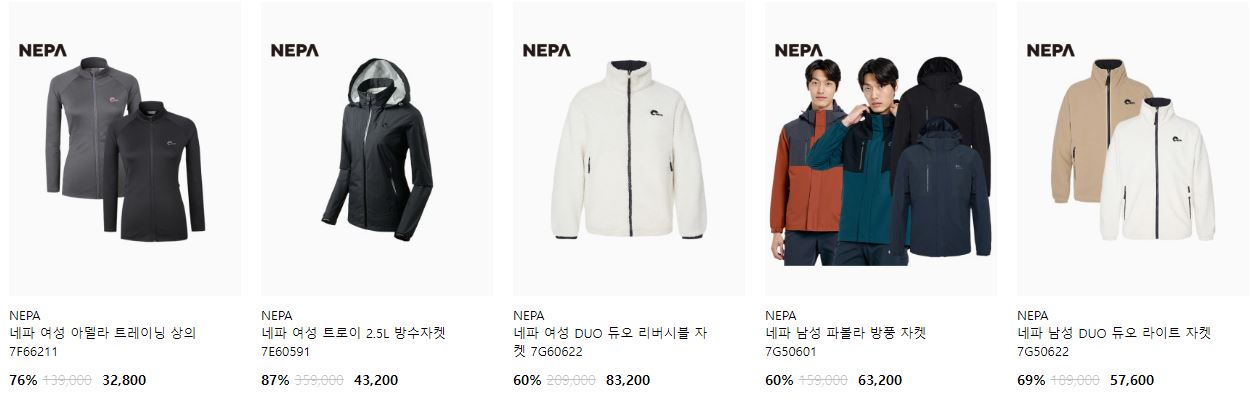Screen dimensions: 1252x416
Task: Click the NEPA logo on the gray training top image
Action: (x=43, y=50)
